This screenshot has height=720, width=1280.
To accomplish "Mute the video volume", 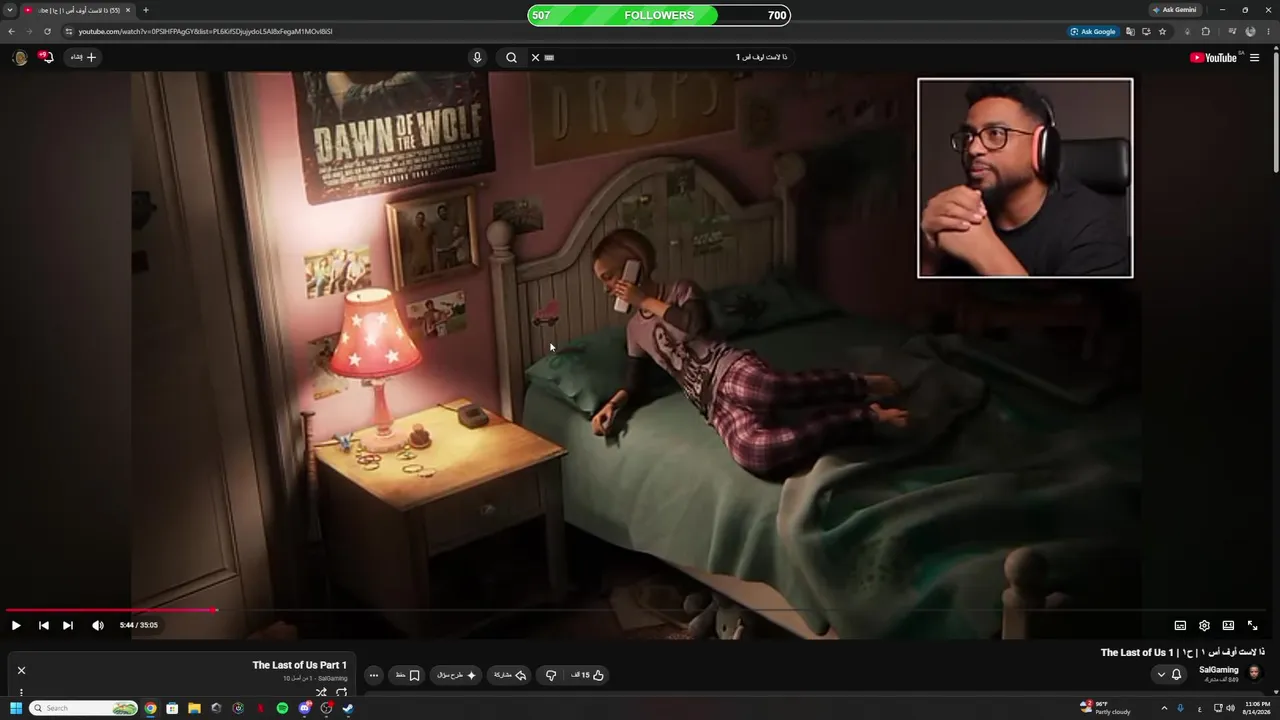I will 98,625.
